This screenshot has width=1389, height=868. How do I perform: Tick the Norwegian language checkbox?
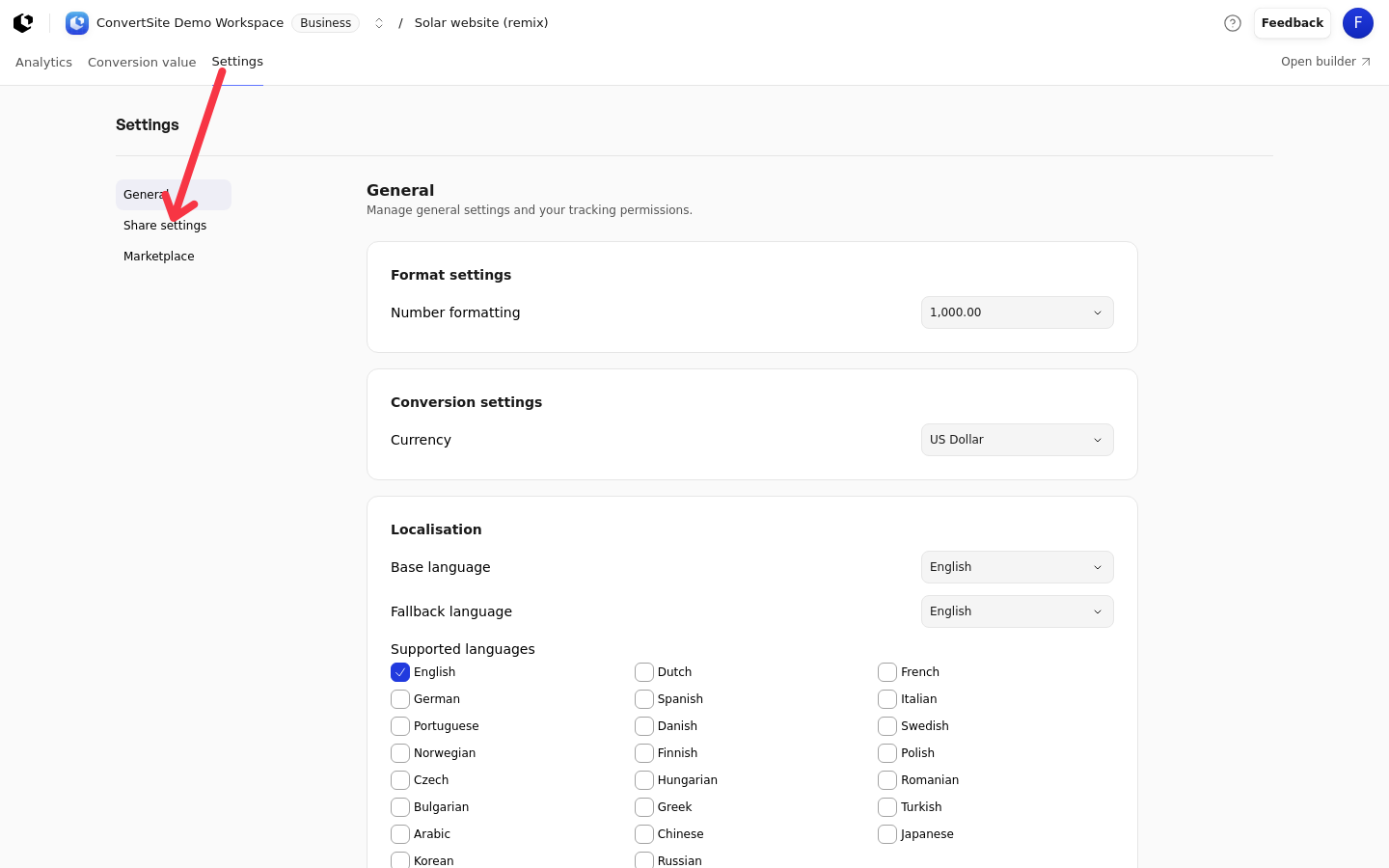point(400,753)
